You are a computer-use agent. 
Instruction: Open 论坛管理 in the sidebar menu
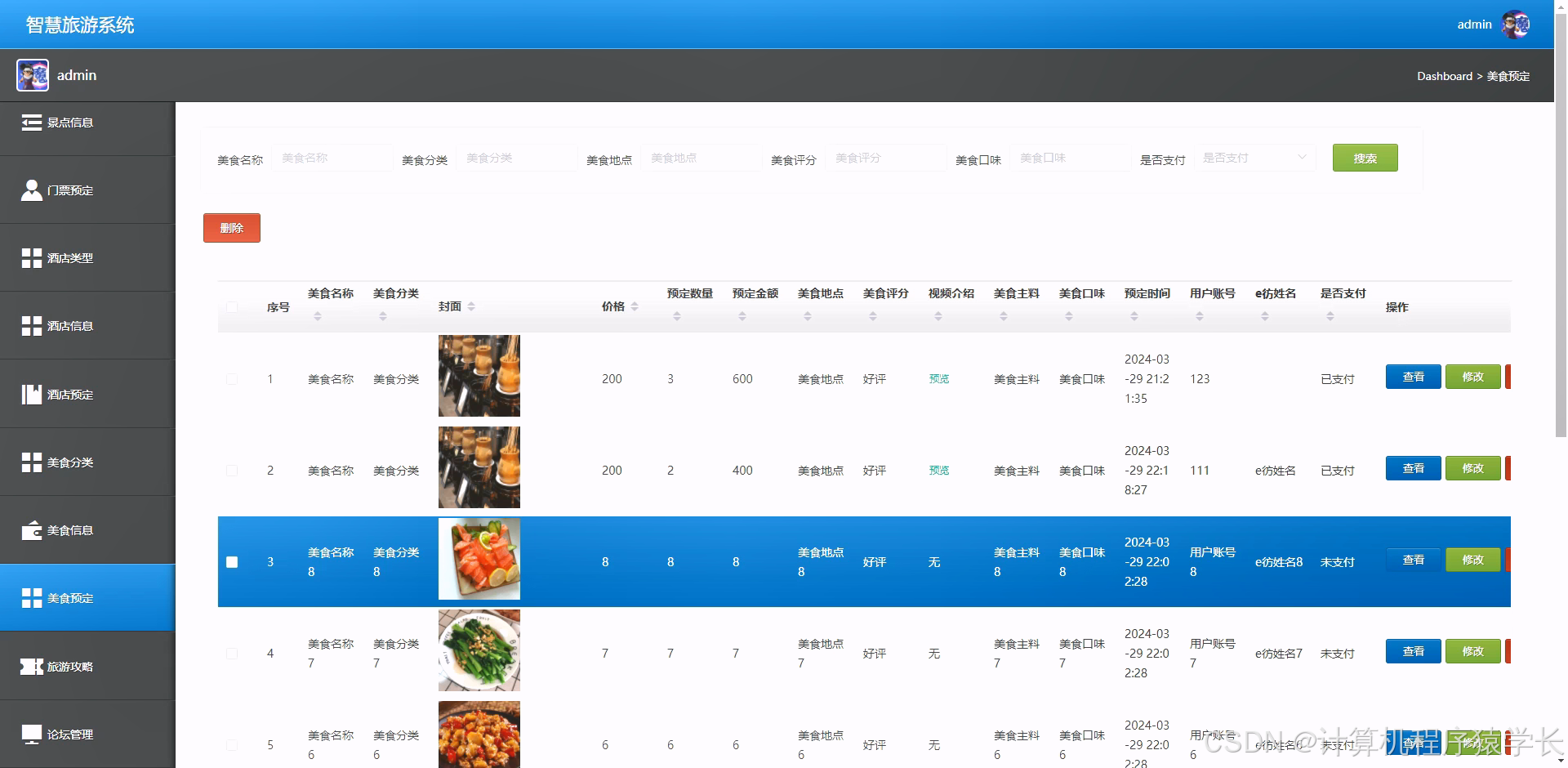click(x=87, y=735)
